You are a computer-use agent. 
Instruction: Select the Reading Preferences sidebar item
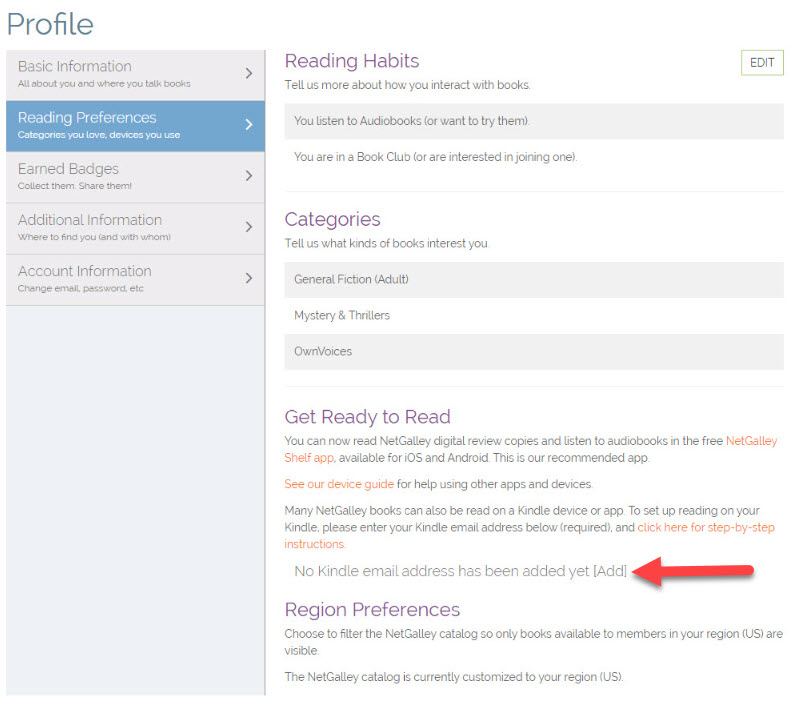[120, 125]
